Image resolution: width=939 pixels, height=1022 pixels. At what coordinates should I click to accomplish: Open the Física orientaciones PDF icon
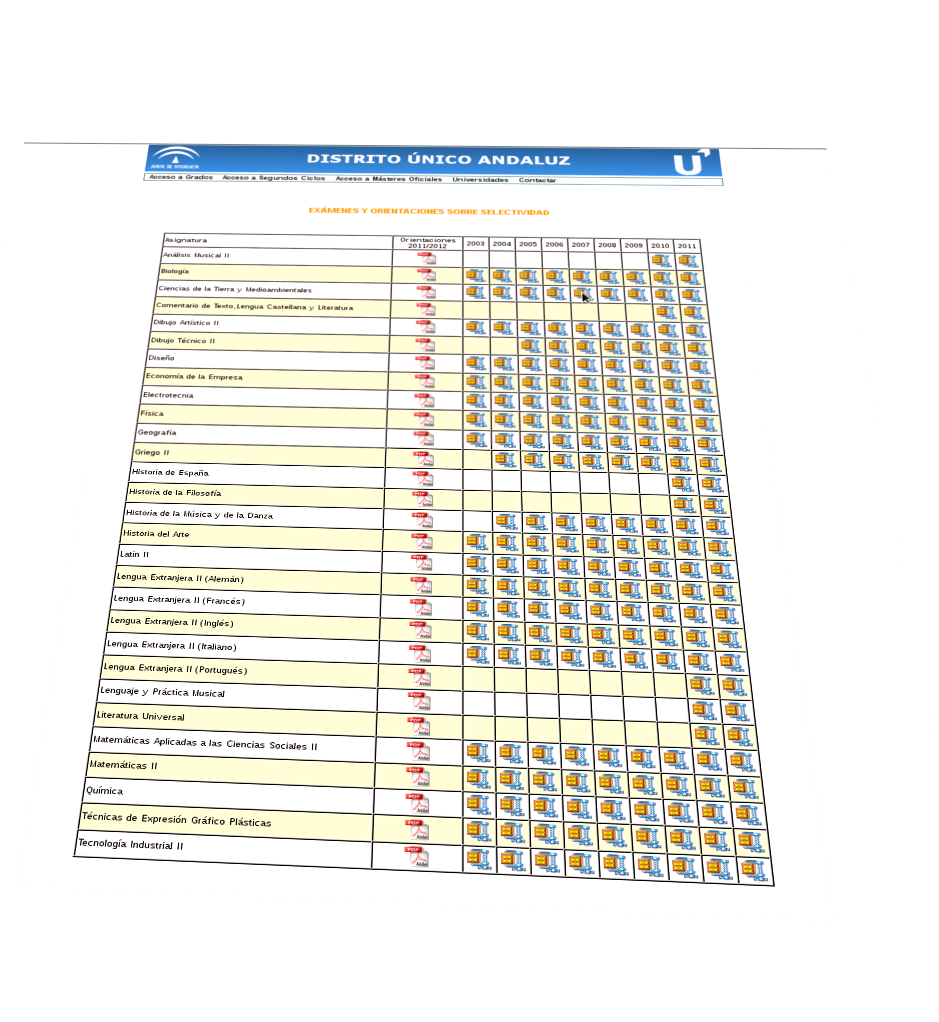pyautogui.click(x=425, y=418)
